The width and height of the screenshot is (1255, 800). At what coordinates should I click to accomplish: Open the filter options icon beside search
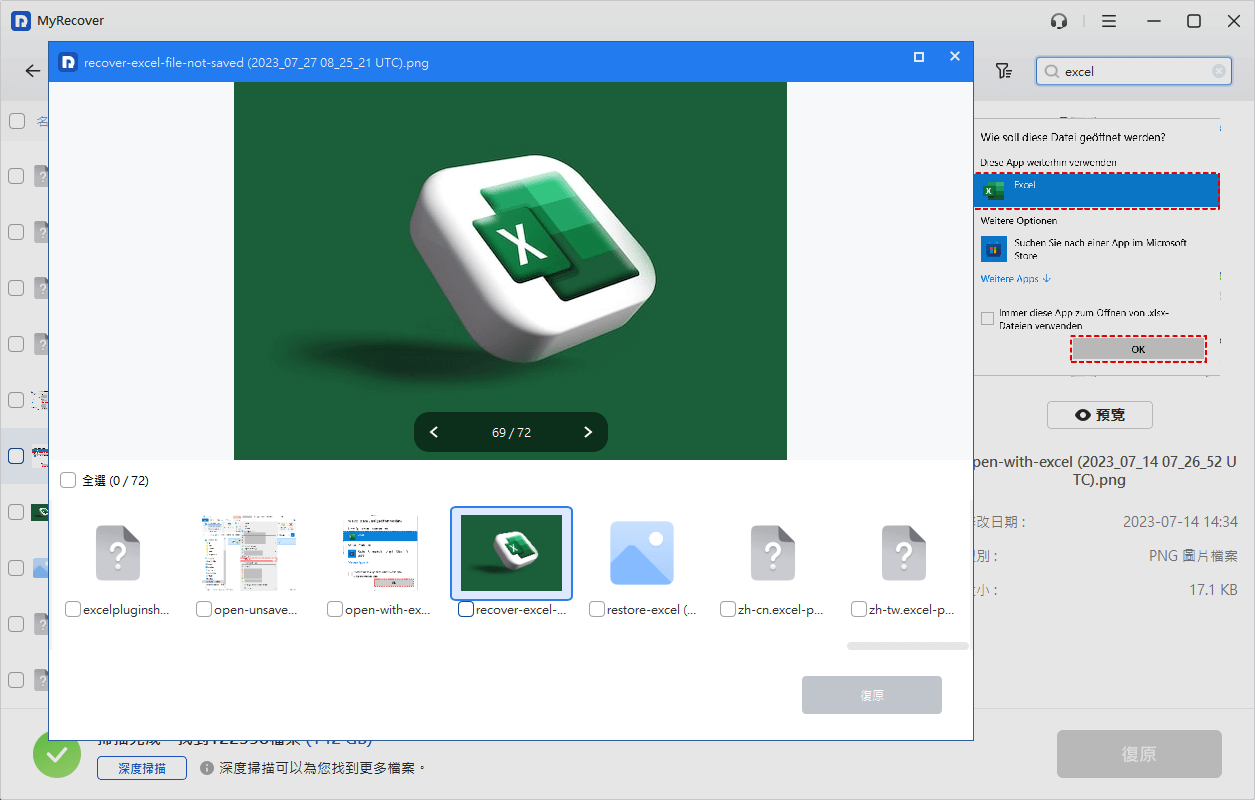[x=1003, y=71]
